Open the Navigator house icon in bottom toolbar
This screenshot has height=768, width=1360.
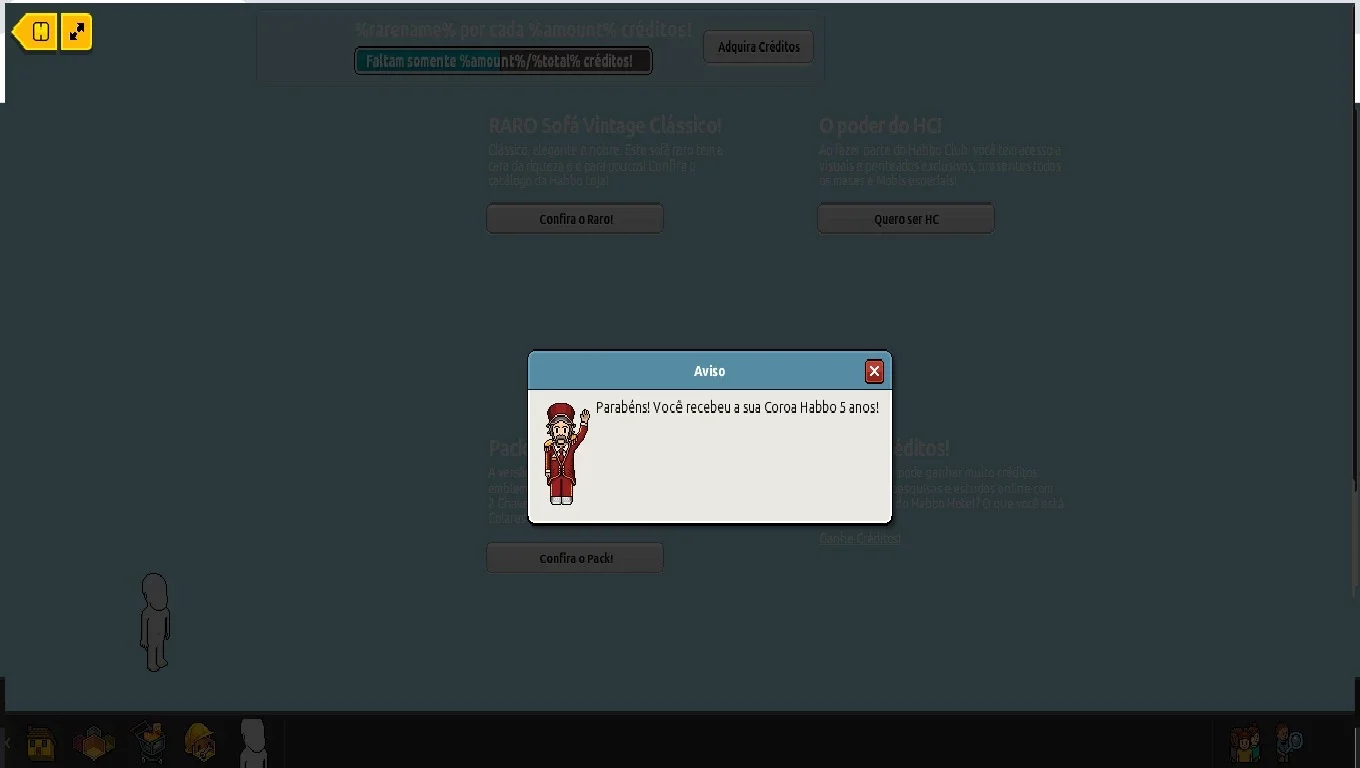(41, 743)
